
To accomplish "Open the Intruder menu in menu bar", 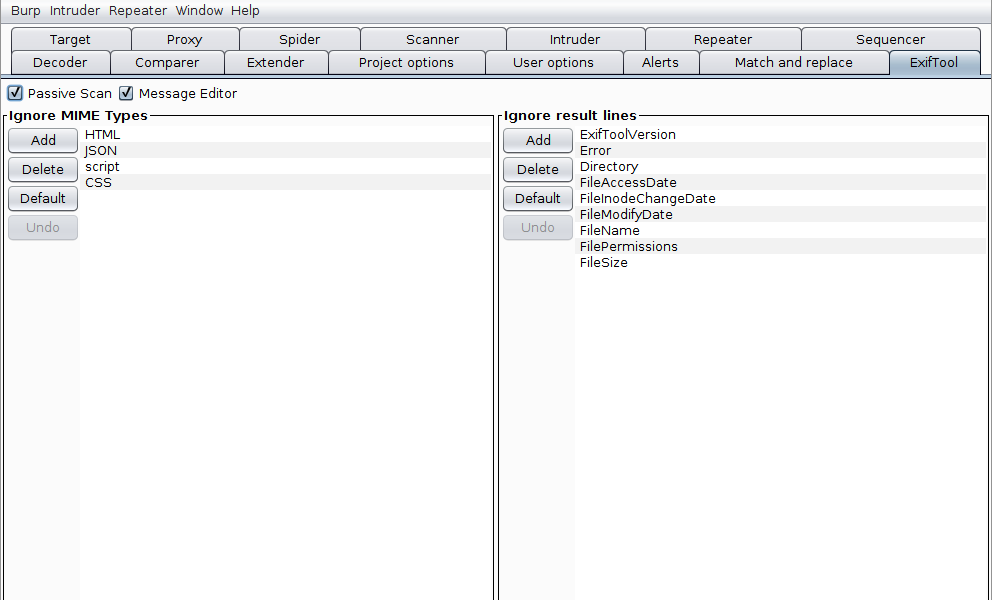I will pyautogui.click(x=75, y=11).
